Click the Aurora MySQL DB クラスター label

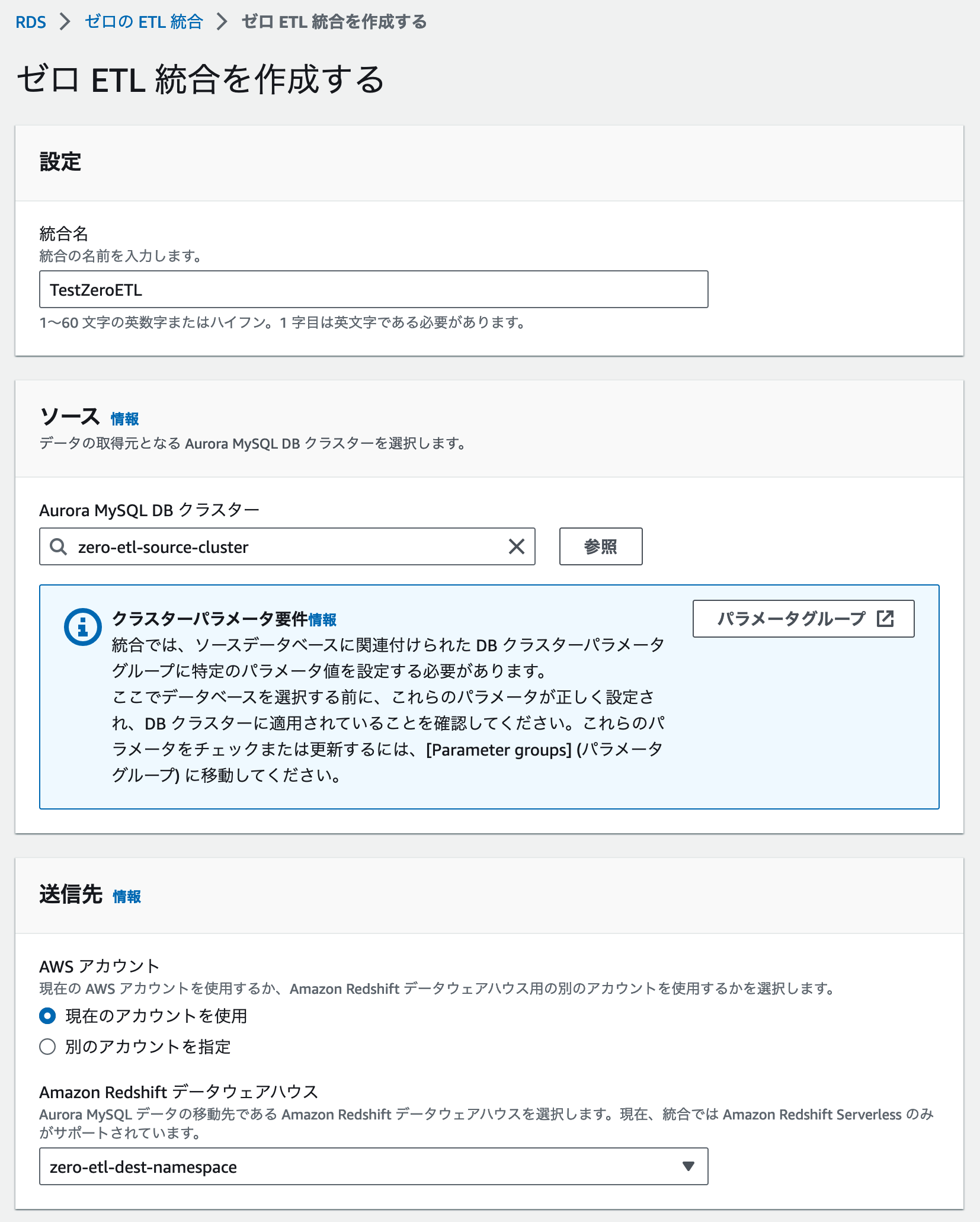(x=149, y=510)
